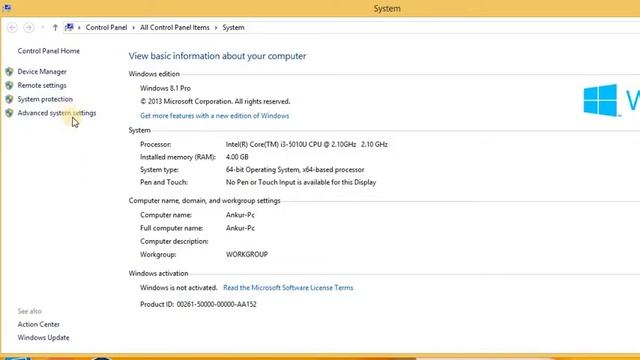Click the computer icon in address bar
Viewport: 640px width, 360px height.
[x=69, y=27]
